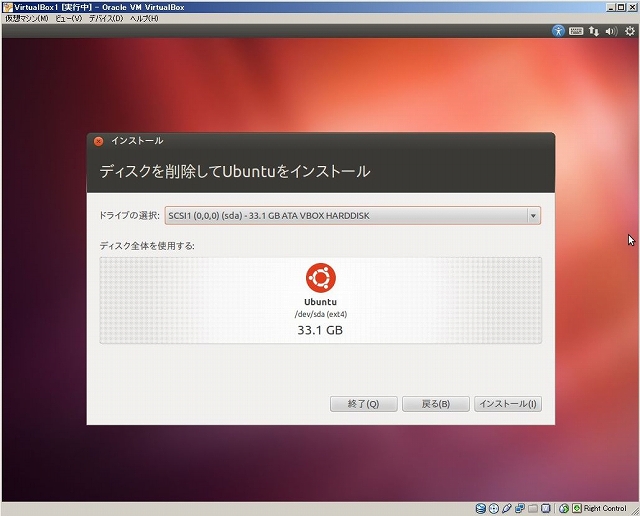Minimize the VirtualBox window
The image size is (640, 516).
click(610, 7)
